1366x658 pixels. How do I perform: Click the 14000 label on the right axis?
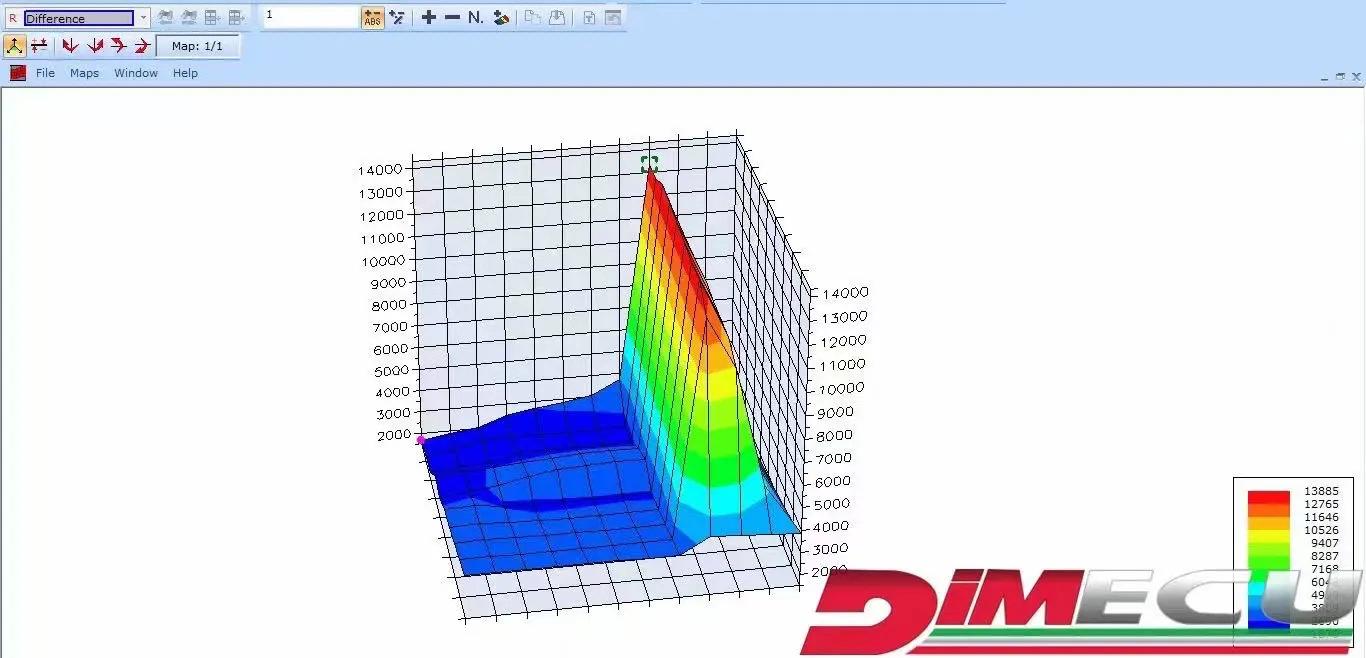pyautogui.click(x=845, y=293)
